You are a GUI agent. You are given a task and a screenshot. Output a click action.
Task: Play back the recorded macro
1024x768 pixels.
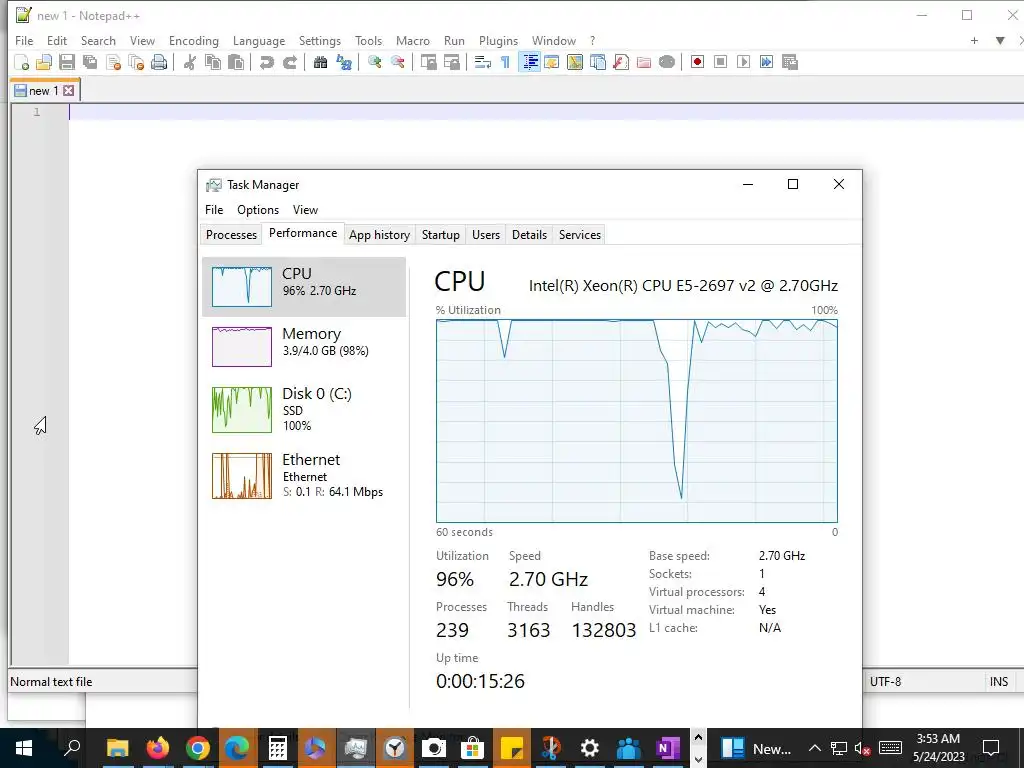click(x=743, y=62)
